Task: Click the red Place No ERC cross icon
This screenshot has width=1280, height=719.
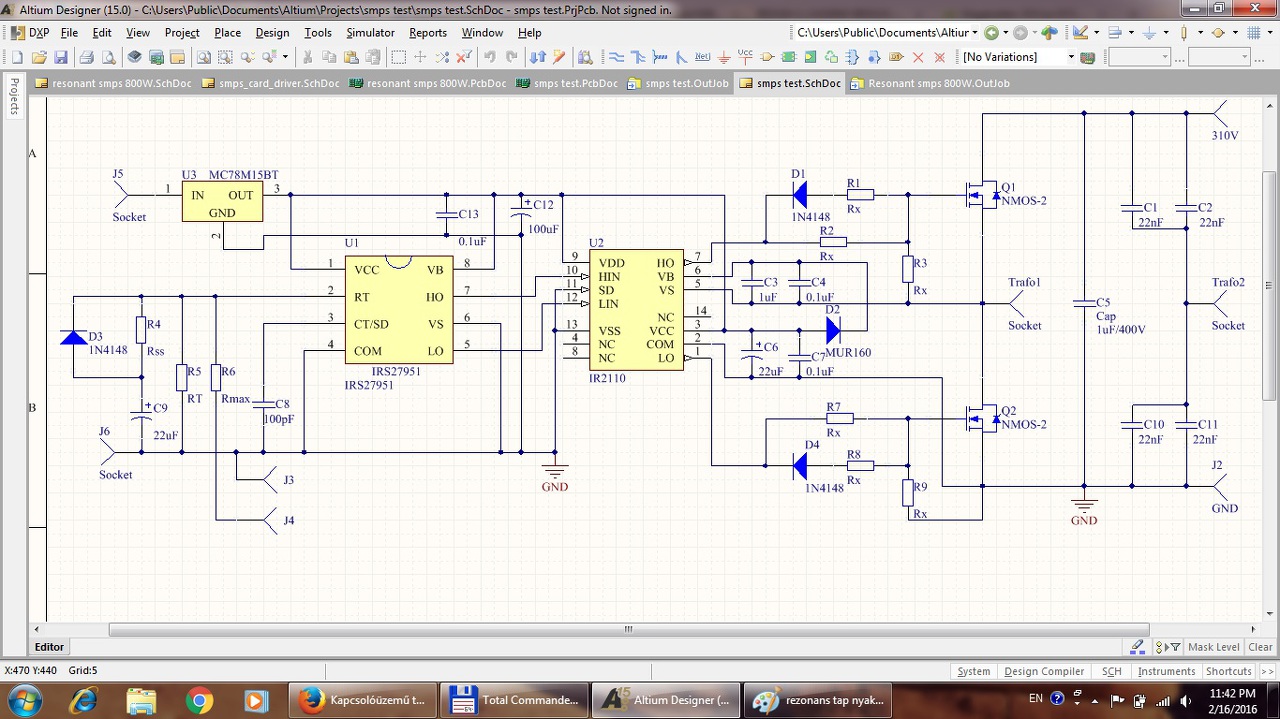Action: pyautogui.click(x=918, y=57)
